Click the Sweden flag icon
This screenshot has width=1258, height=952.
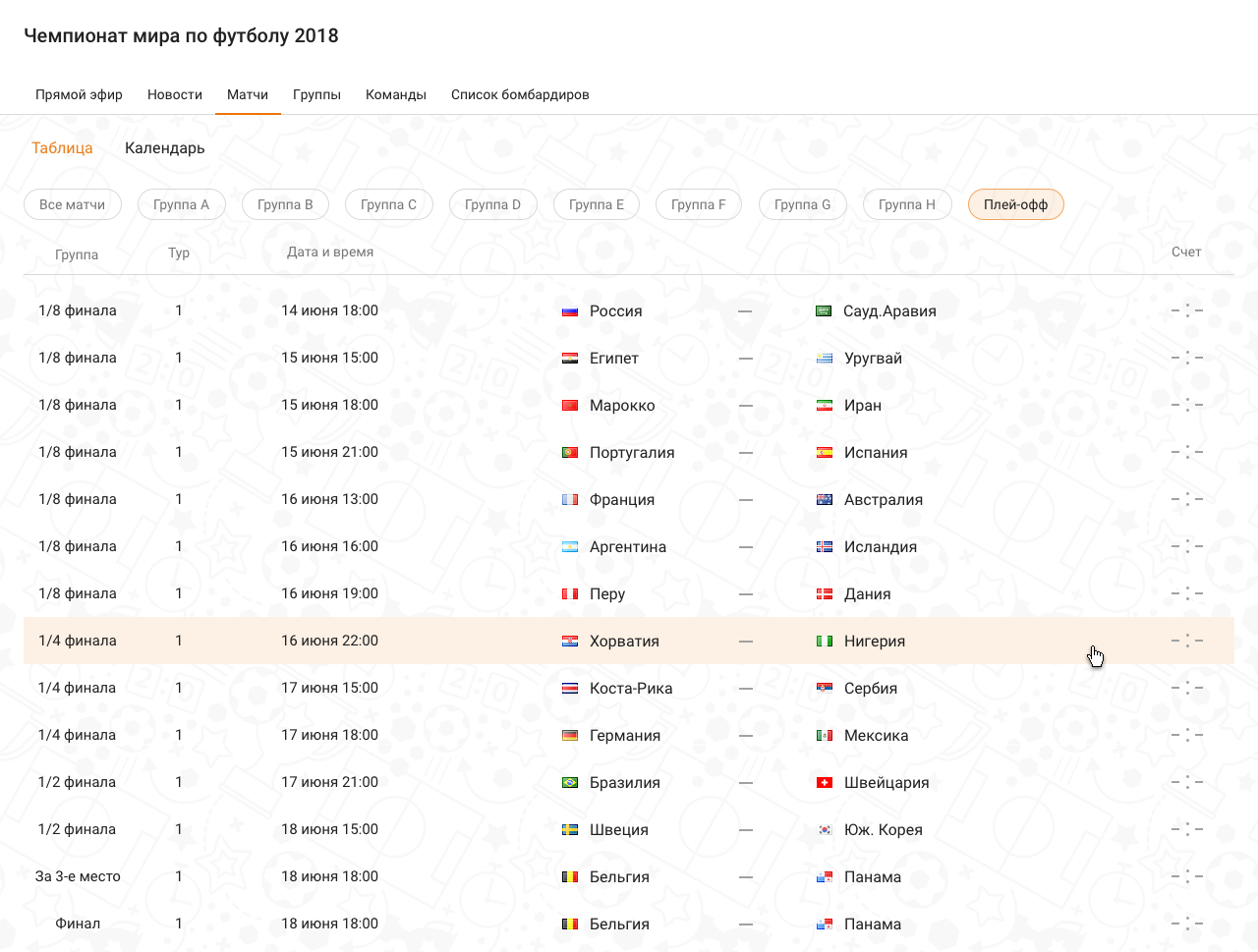point(570,830)
